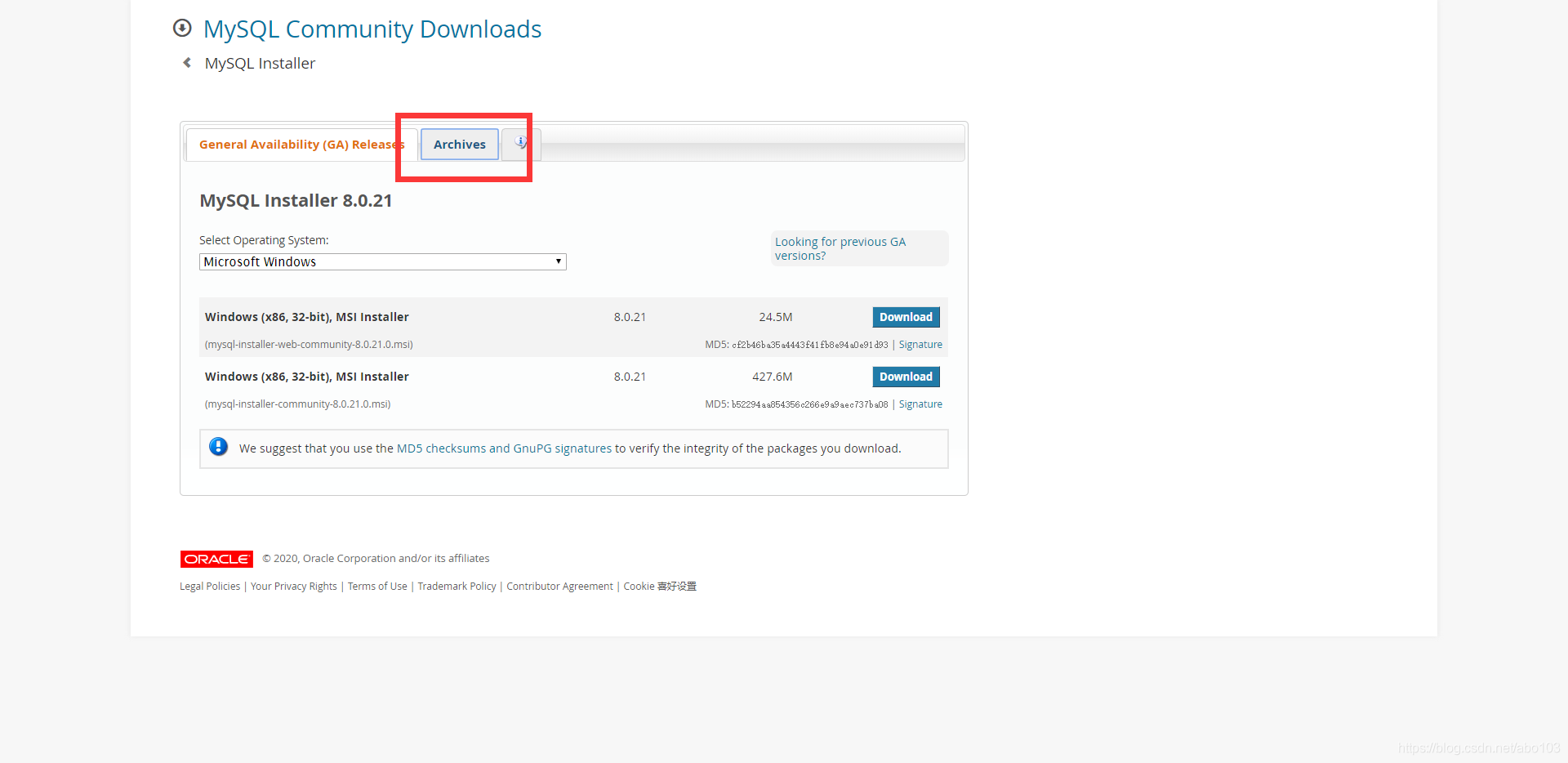The width and height of the screenshot is (1568, 763).
Task: Open Your Privacy Rights footer link
Action: 294,587
